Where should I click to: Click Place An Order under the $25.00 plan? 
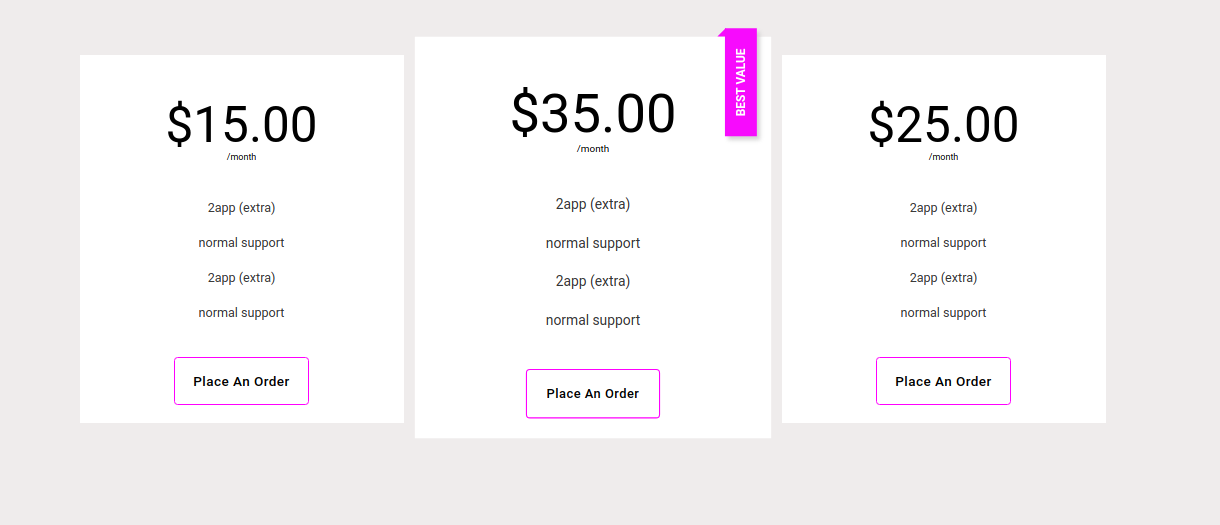click(x=943, y=381)
